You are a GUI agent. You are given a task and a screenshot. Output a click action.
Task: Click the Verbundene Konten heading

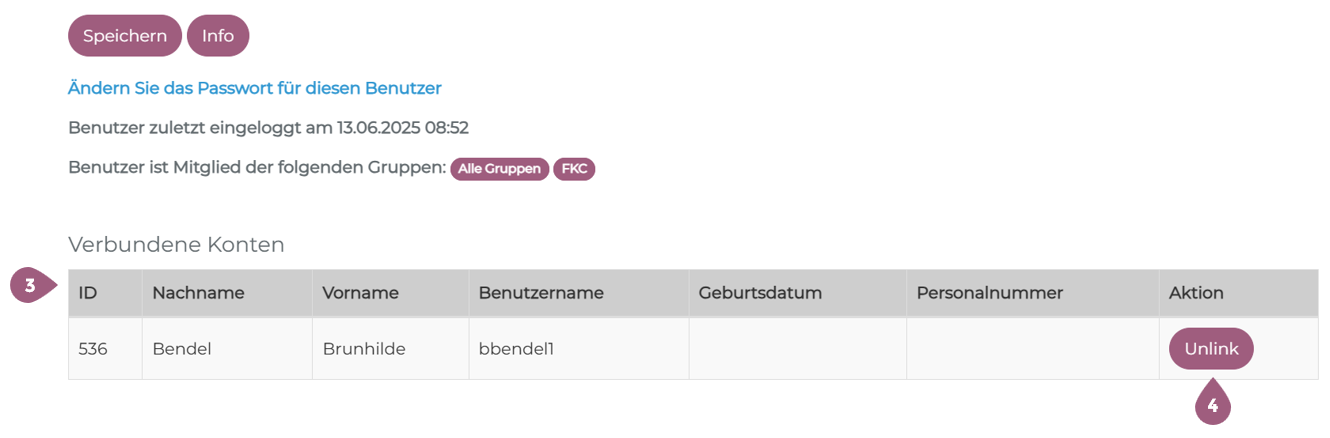point(176,245)
